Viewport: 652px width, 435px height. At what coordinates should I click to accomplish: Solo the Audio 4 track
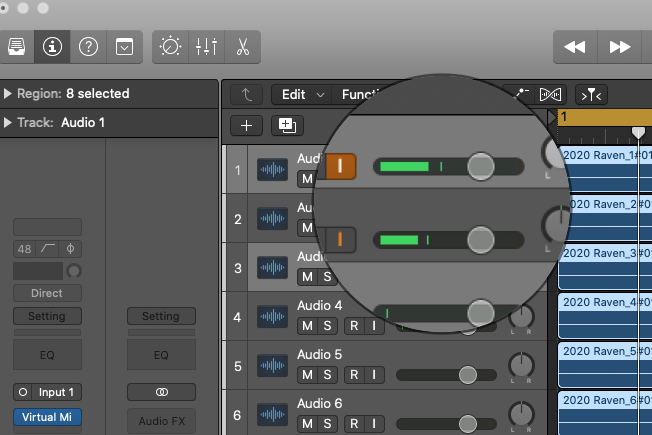coord(327,326)
